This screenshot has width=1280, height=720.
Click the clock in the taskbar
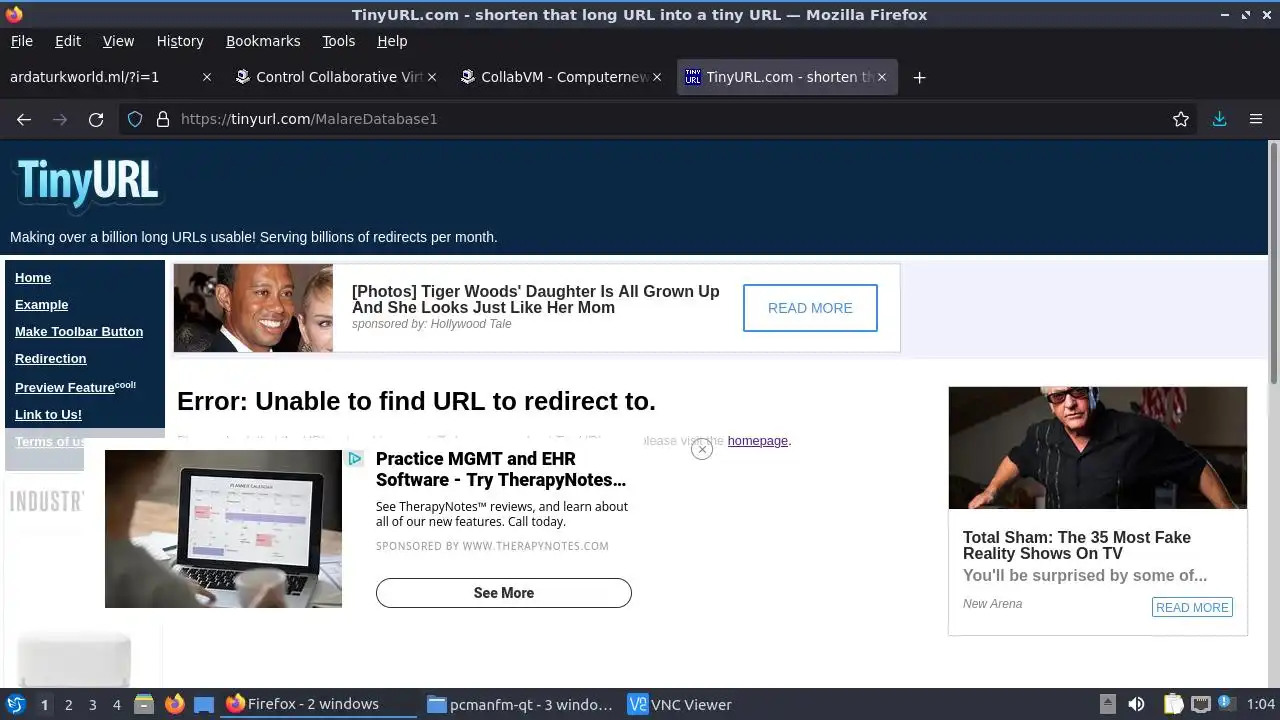[1261, 704]
